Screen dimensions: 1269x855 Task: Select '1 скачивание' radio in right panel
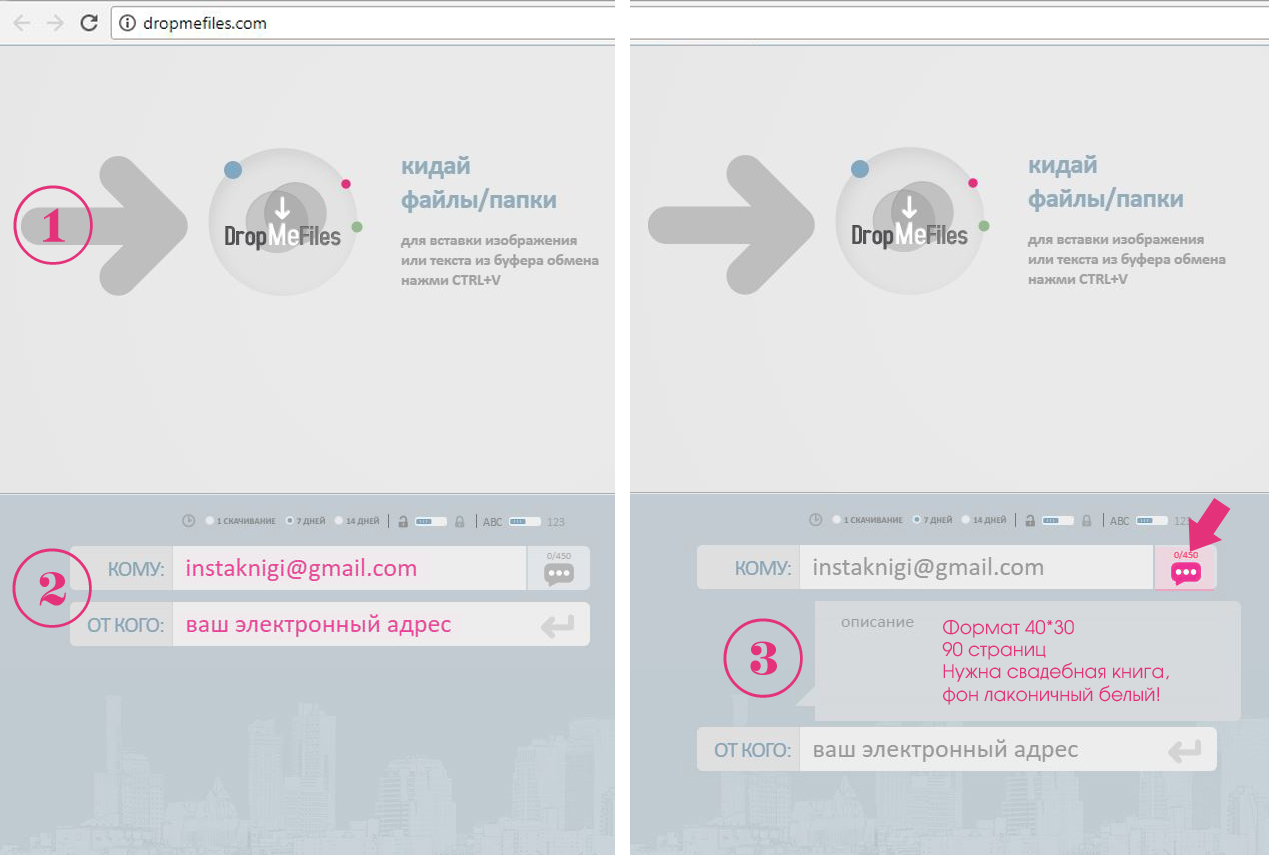837,520
